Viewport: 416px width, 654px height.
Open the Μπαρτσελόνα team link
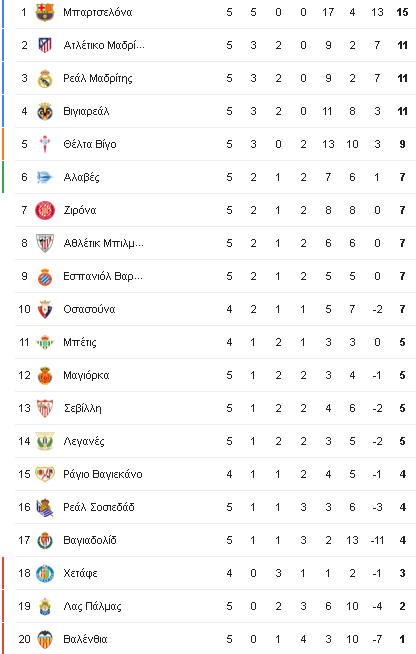98,12
